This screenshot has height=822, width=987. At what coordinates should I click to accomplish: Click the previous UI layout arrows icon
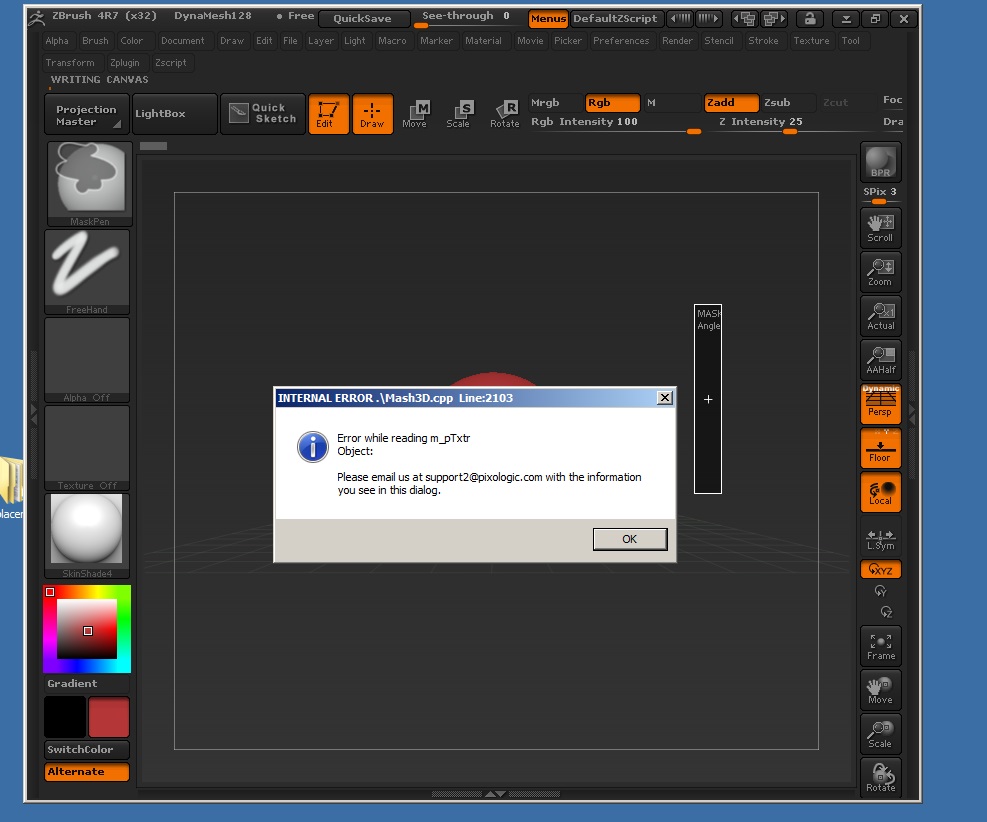[744, 19]
